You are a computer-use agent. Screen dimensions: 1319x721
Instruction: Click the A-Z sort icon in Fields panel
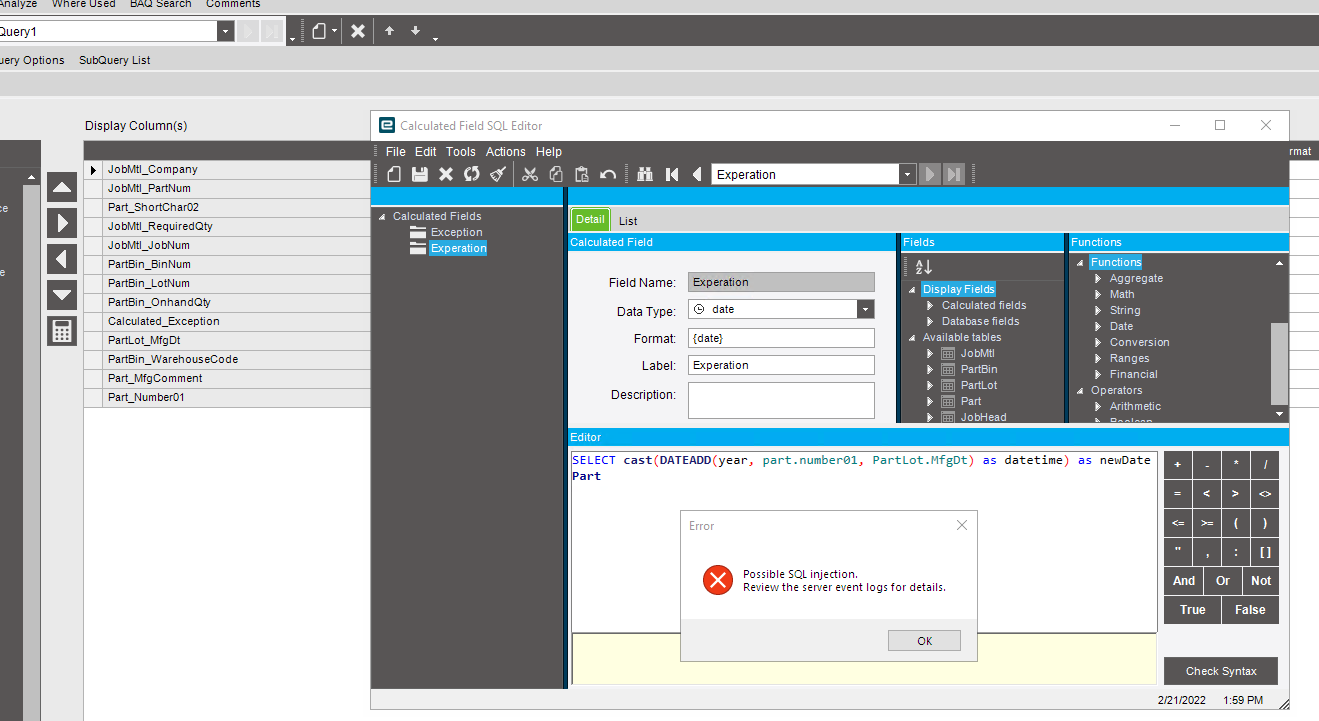pos(923,267)
